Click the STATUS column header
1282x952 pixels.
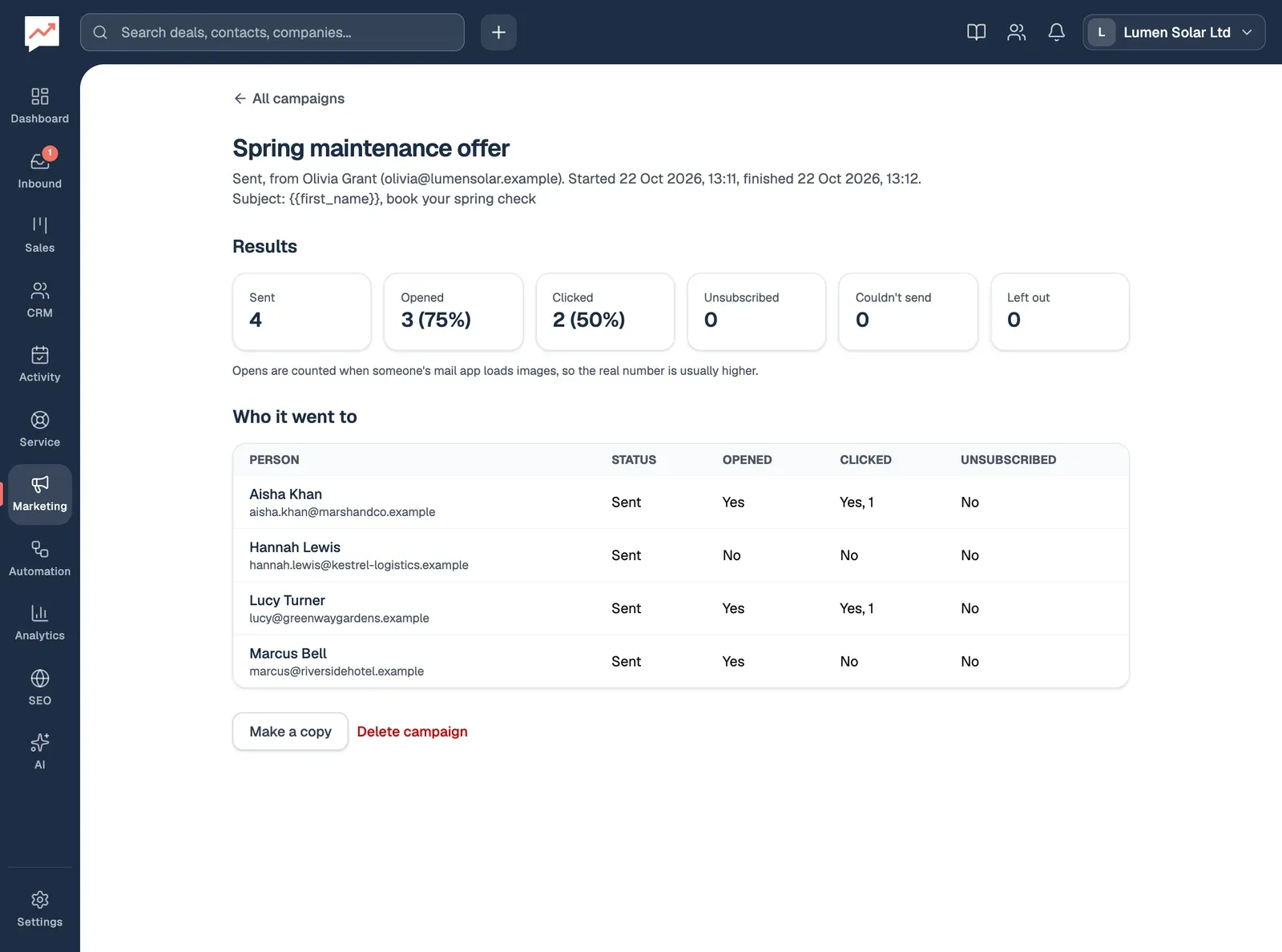pos(634,460)
